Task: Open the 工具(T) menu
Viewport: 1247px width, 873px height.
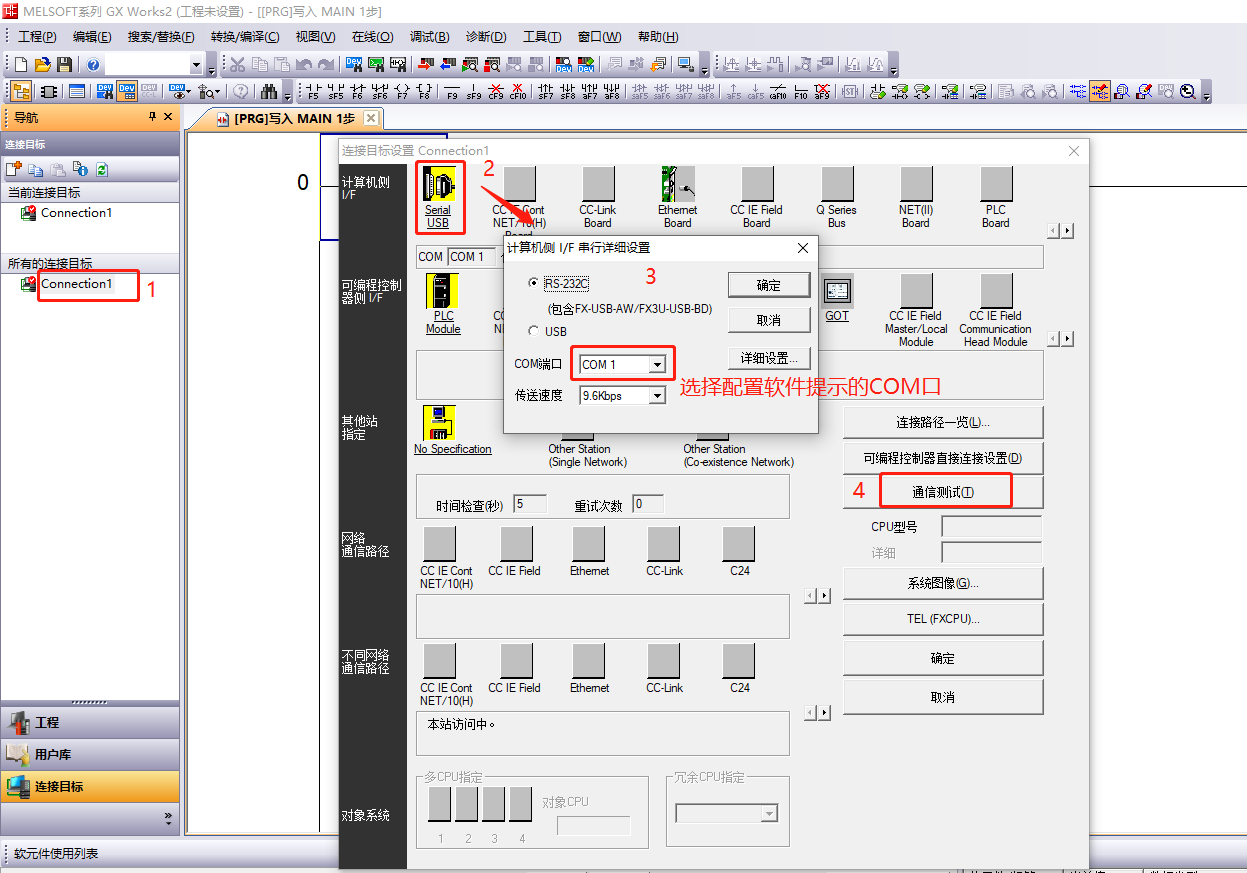Action: 542,37
